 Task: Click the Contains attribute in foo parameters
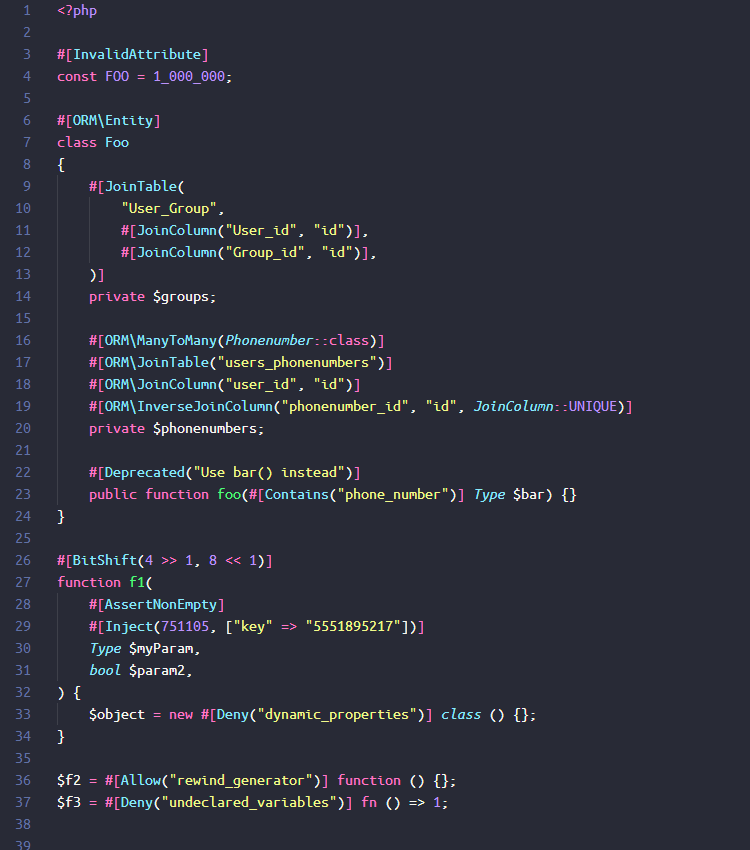tap(296, 494)
